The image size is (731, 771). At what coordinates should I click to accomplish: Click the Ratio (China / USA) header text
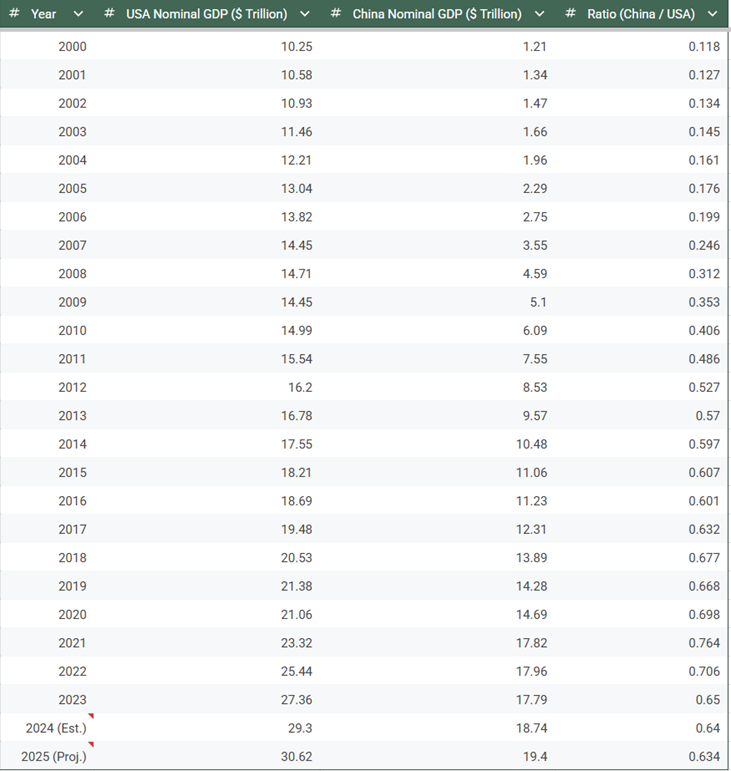[x=639, y=14]
